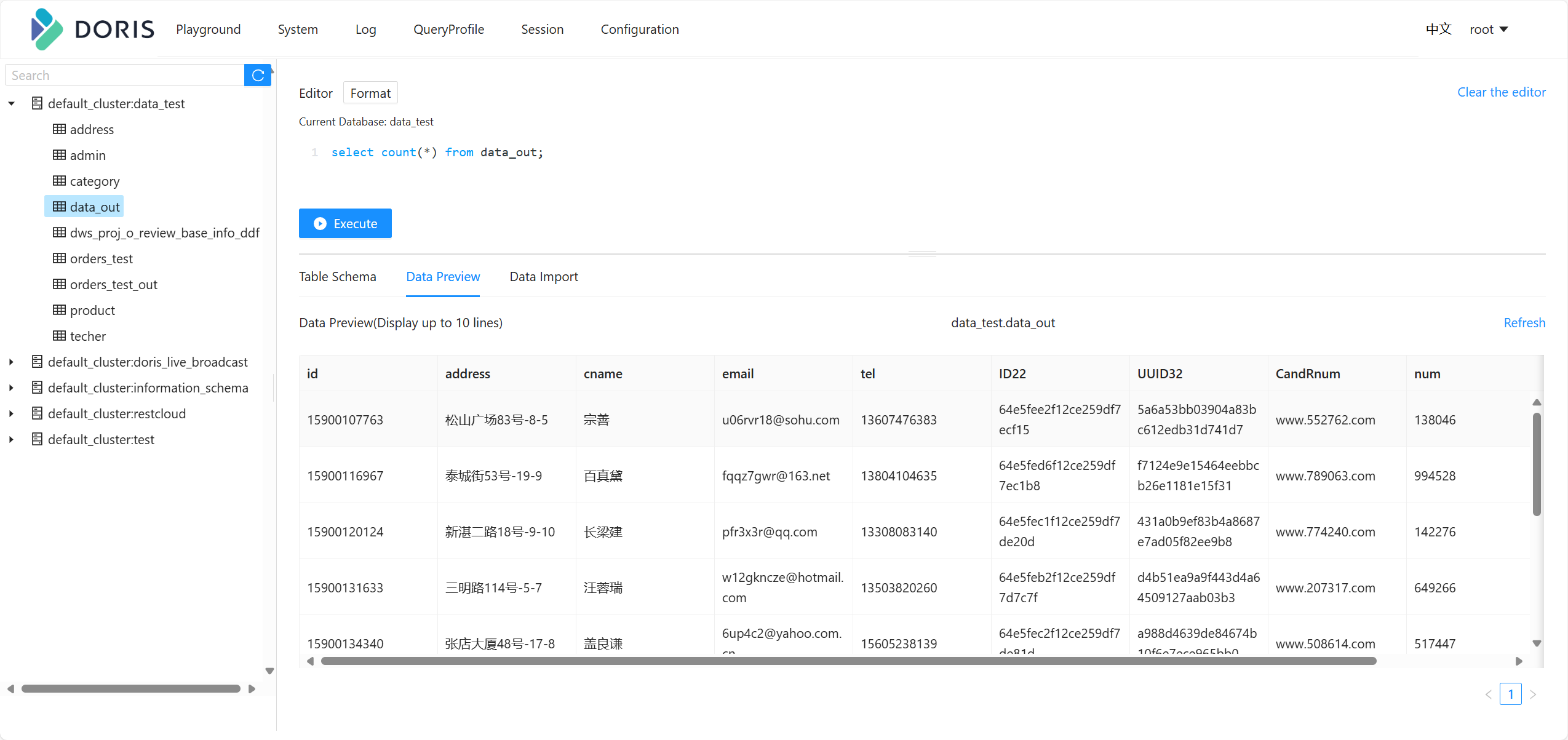
Task: Click the left arrow of table horizontal scrollbar
Action: [310, 661]
